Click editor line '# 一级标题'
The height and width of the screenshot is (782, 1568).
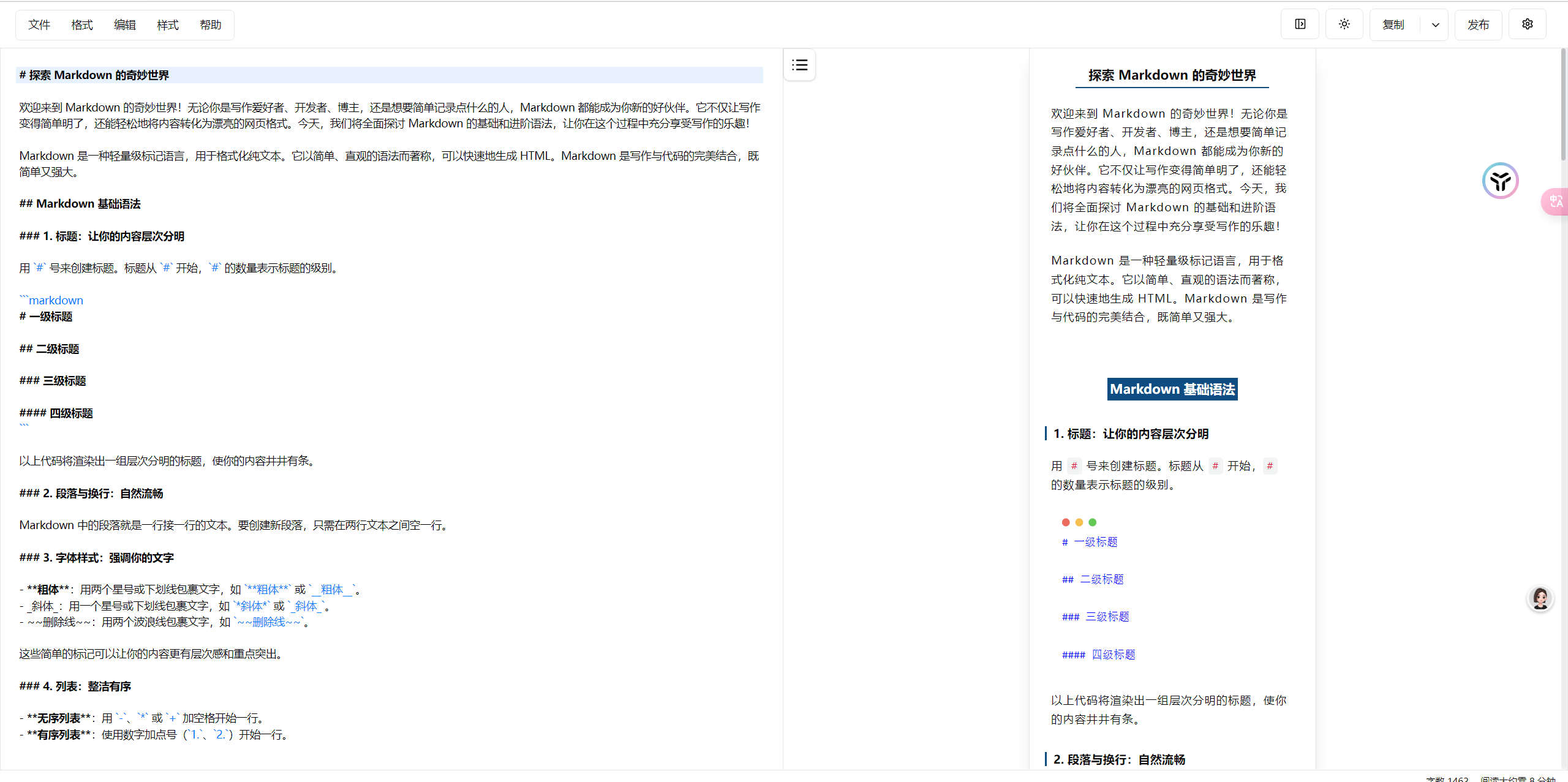[x=46, y=317]
